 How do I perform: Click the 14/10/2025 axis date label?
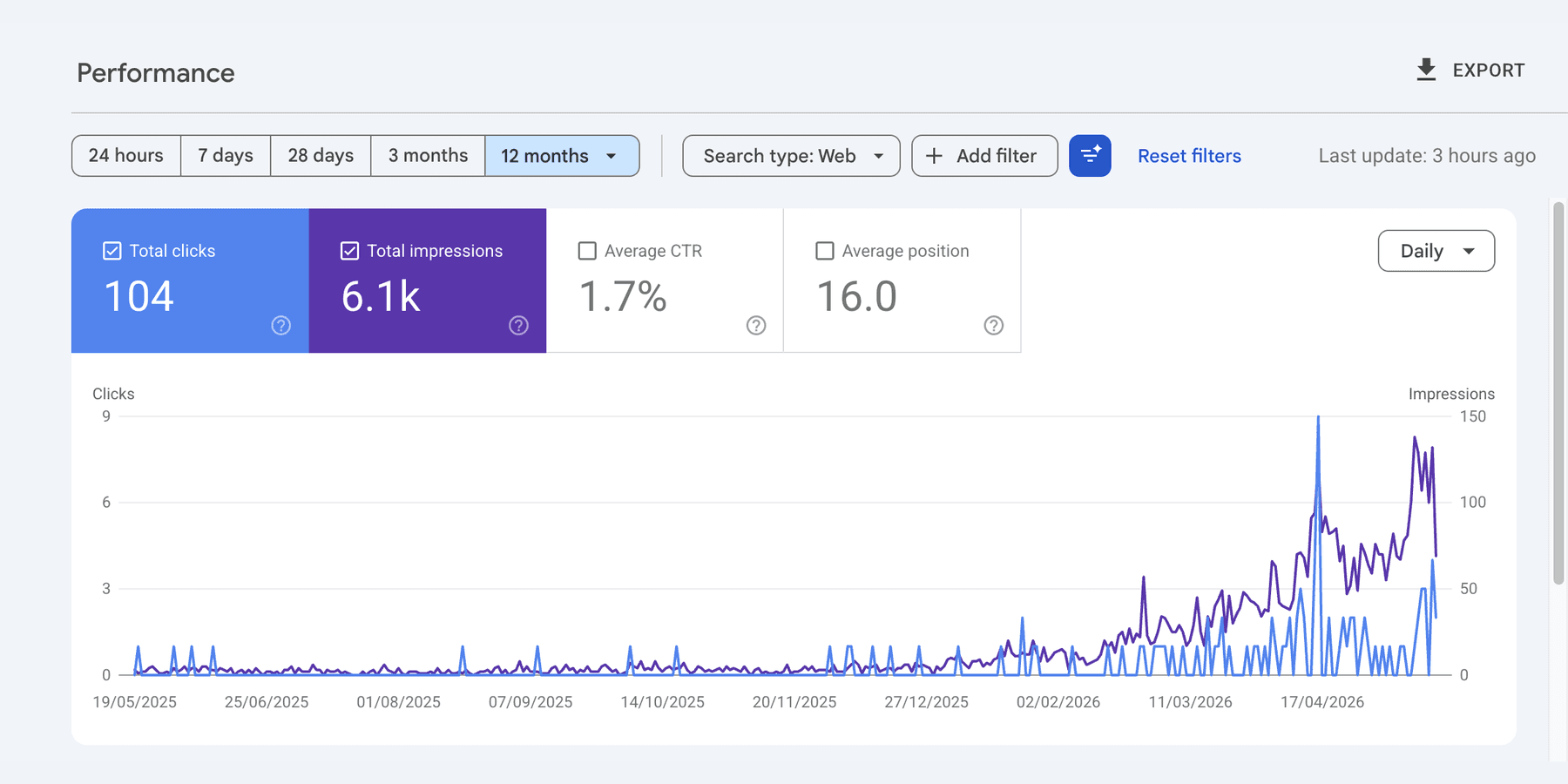pos(663,702)
